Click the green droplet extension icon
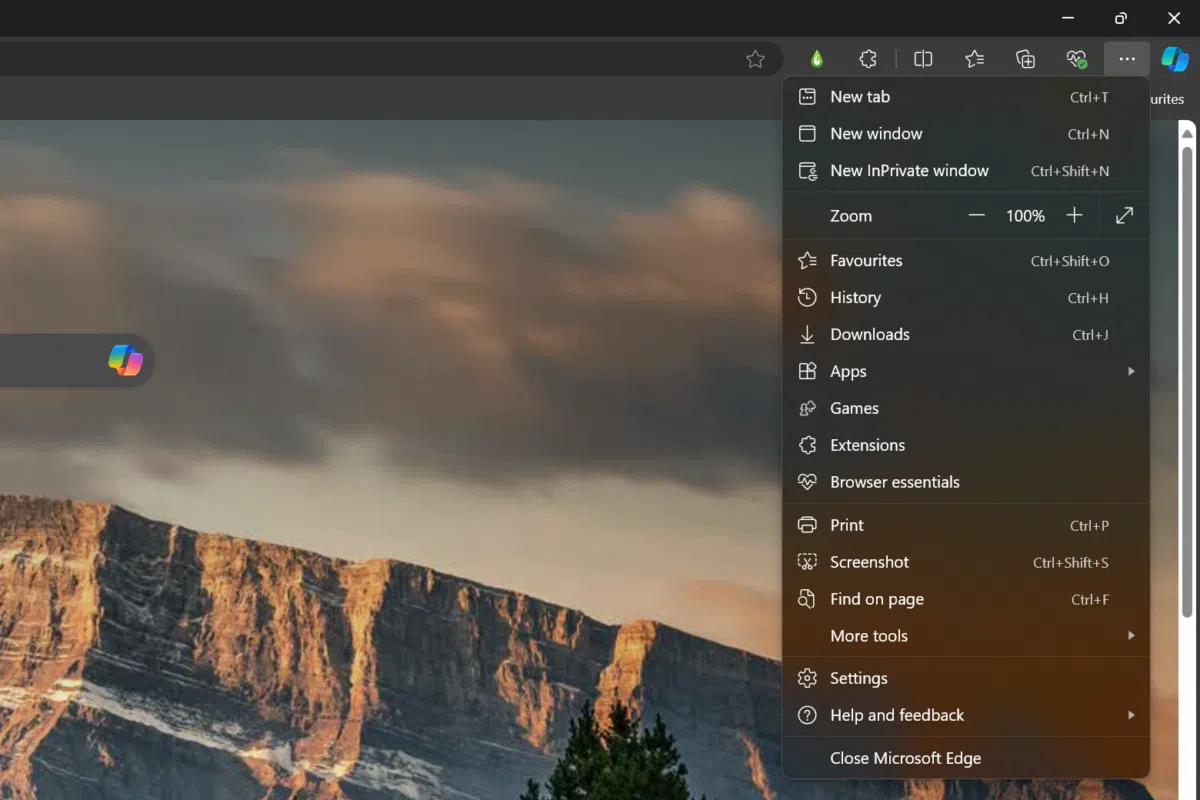Image resolution: width=1200 pixels, height=800 pixels. (817, 59)
